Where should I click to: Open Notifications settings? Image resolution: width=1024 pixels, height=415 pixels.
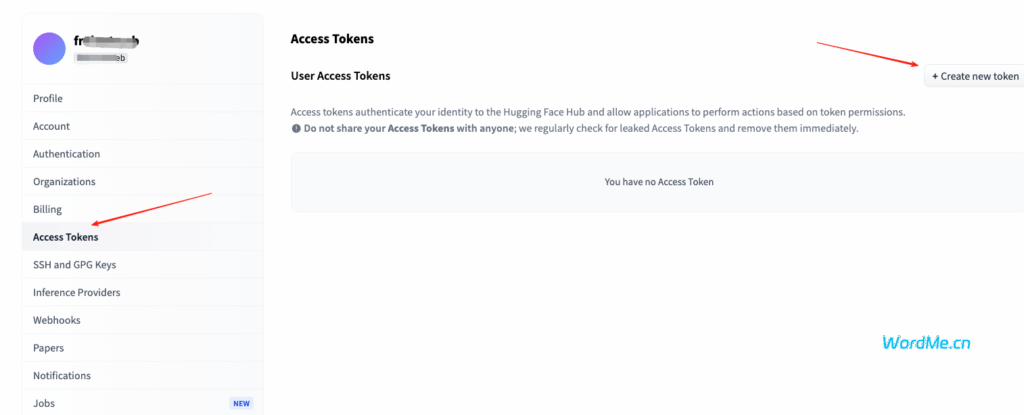(142, 376)
